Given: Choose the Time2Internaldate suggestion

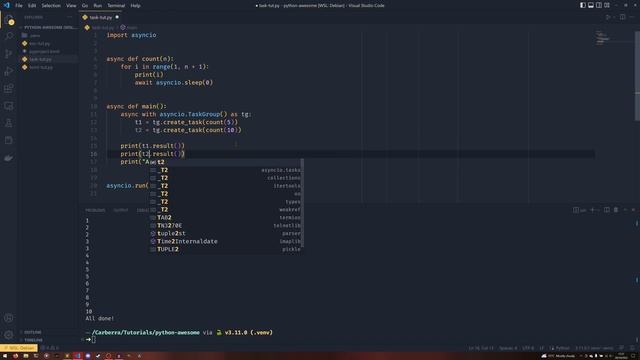Looking at the screenshot, I should pyautogui.click(x=225, y=241).
